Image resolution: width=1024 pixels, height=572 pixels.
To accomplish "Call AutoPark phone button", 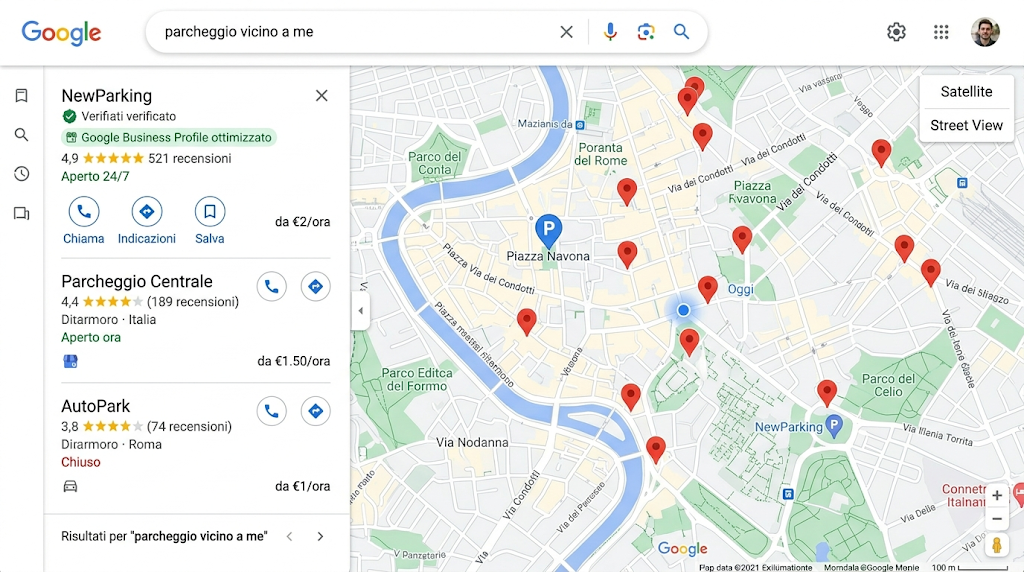I will point(272,411).
